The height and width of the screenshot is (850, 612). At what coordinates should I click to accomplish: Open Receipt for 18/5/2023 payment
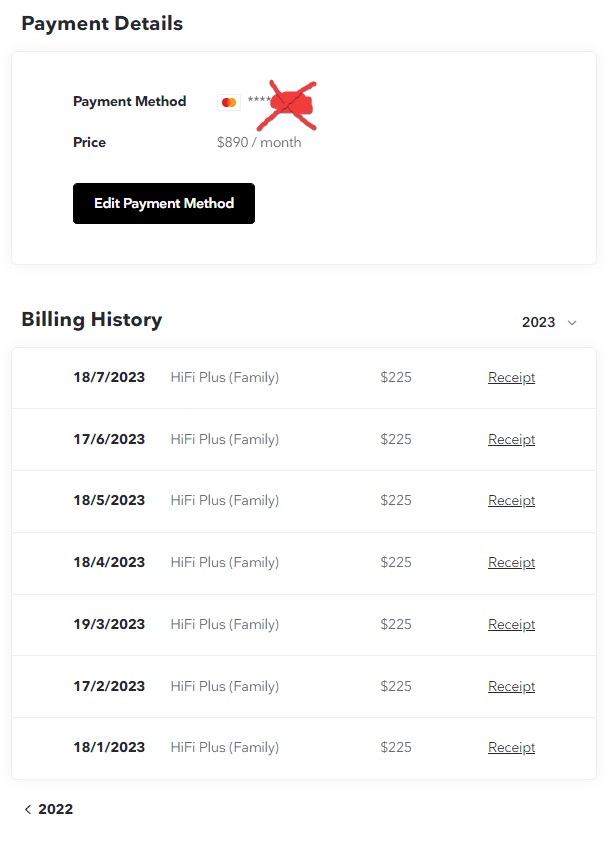tap(511, 500)
